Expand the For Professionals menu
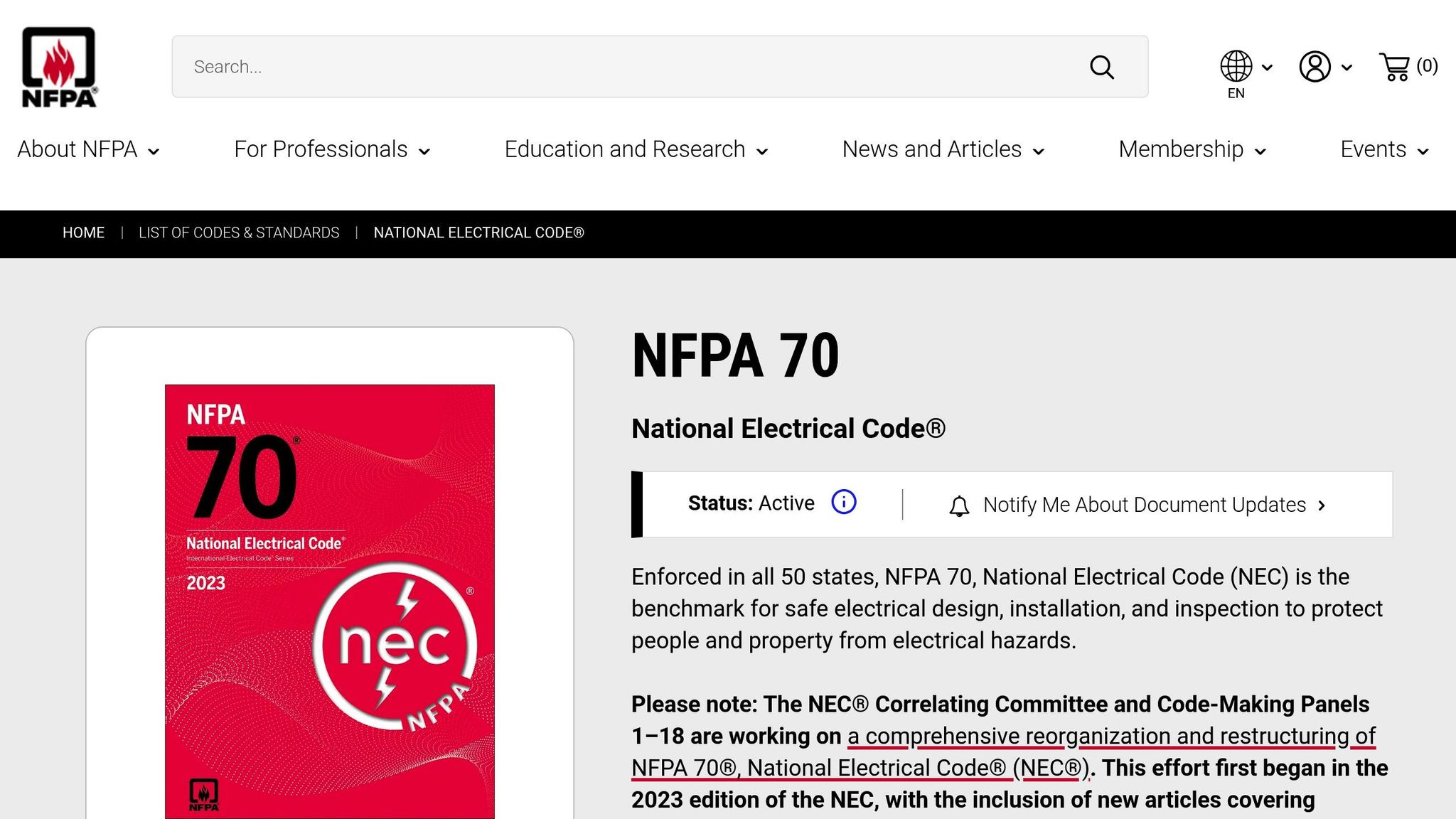Screen dimensions: 1456x819 coord(332,150)
